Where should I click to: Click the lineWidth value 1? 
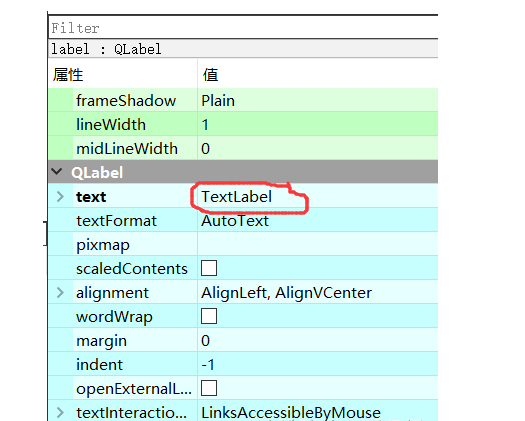[205, 125]
